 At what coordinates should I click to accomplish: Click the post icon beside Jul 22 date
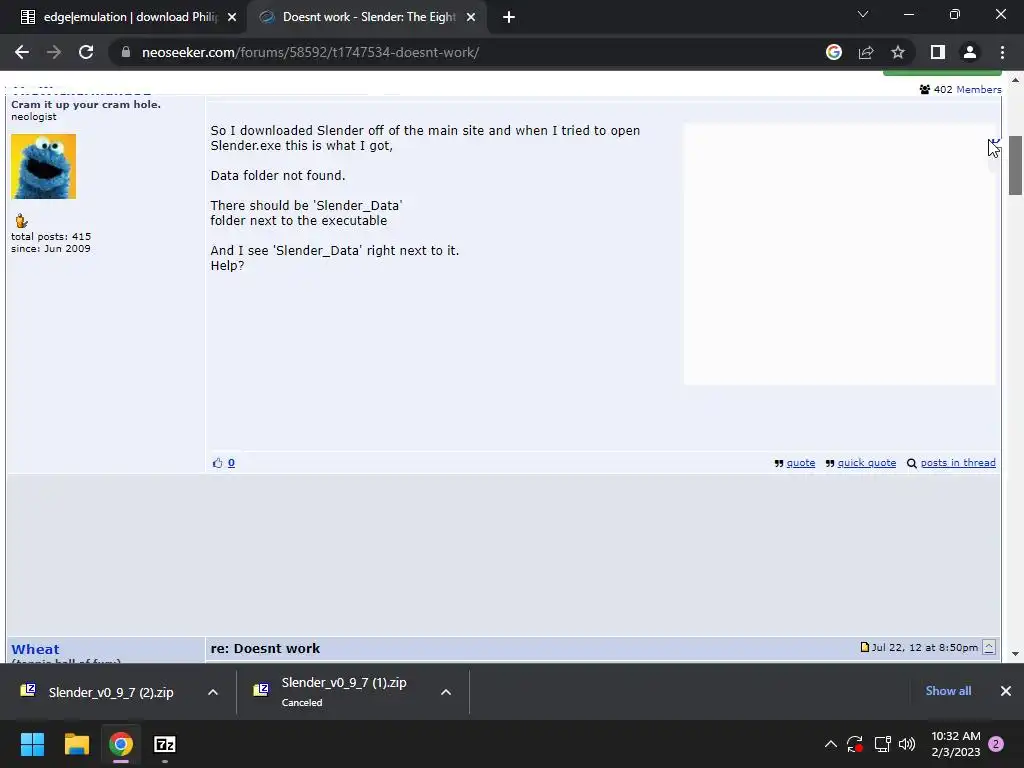[x=865, y=647]
